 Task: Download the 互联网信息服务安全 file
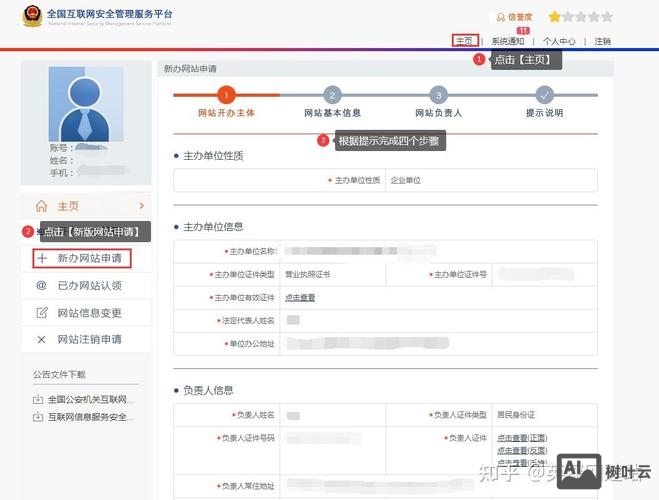coord(91,417)
